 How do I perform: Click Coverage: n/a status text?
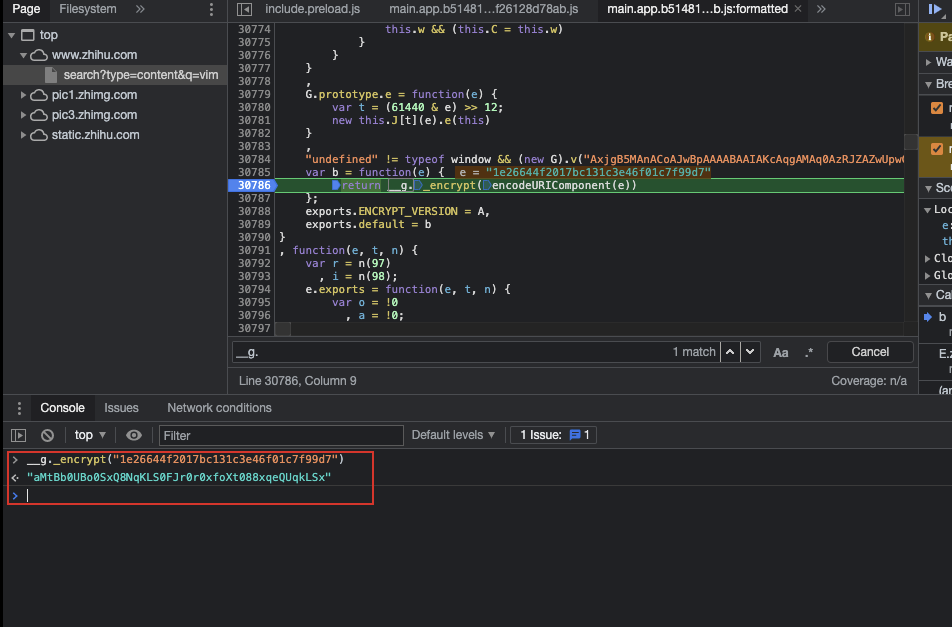tap(869, 381)
